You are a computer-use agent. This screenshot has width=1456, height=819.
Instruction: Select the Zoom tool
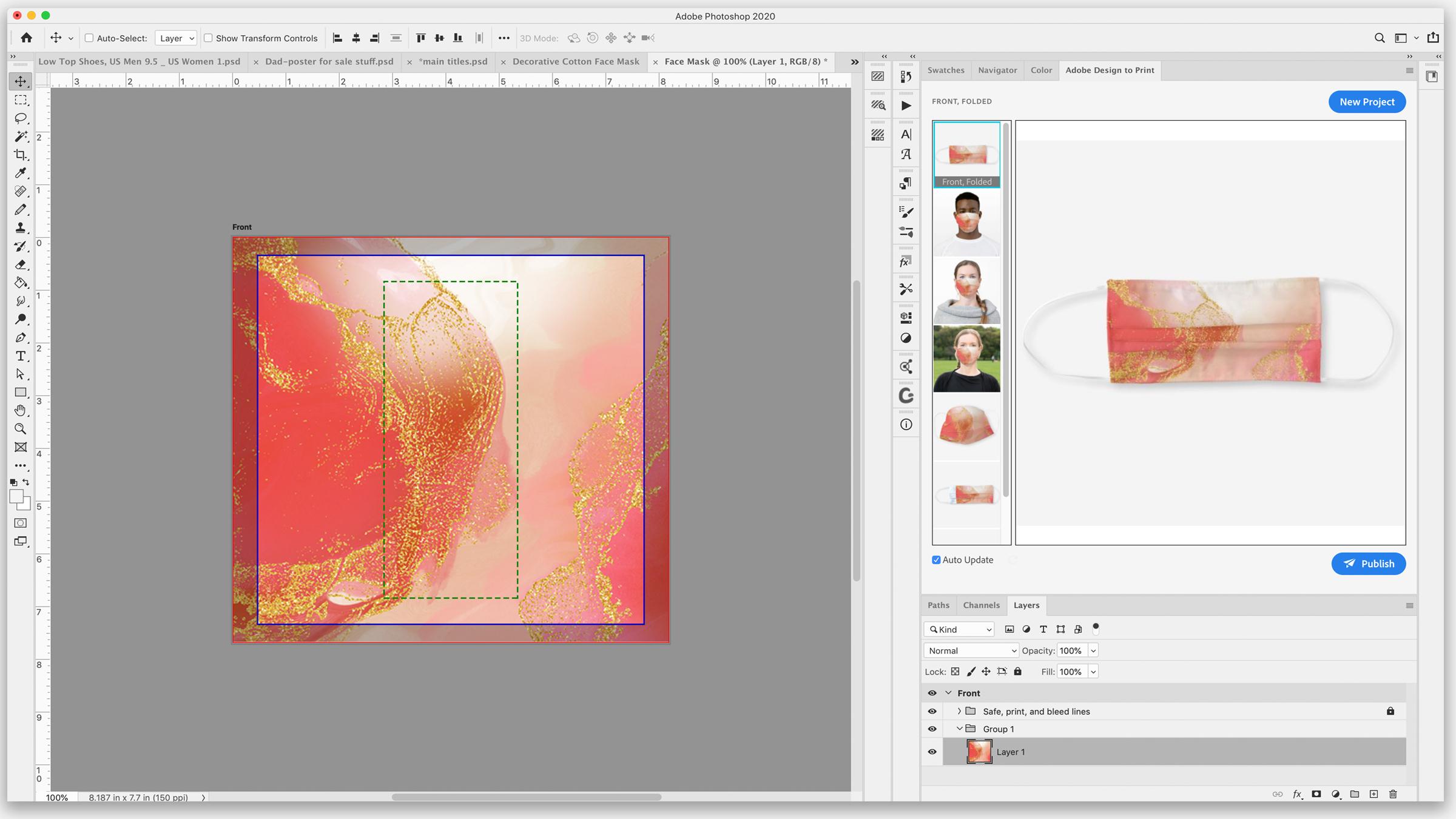click(x=21, y=429)
